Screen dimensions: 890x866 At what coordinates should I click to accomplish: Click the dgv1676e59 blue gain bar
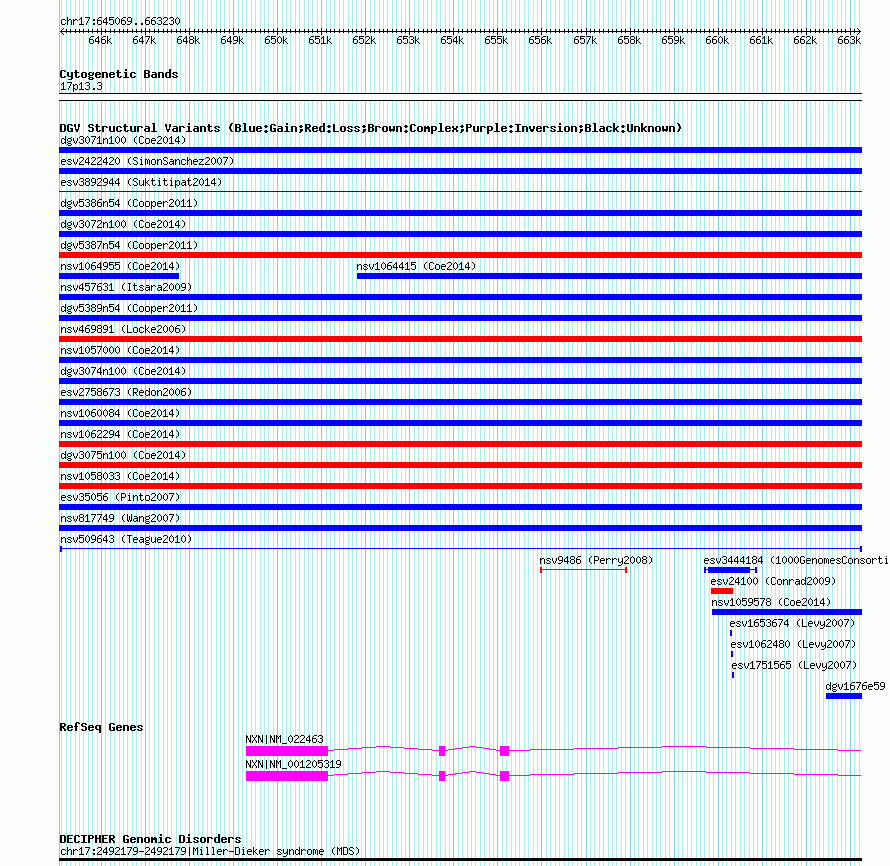[844, 696]
